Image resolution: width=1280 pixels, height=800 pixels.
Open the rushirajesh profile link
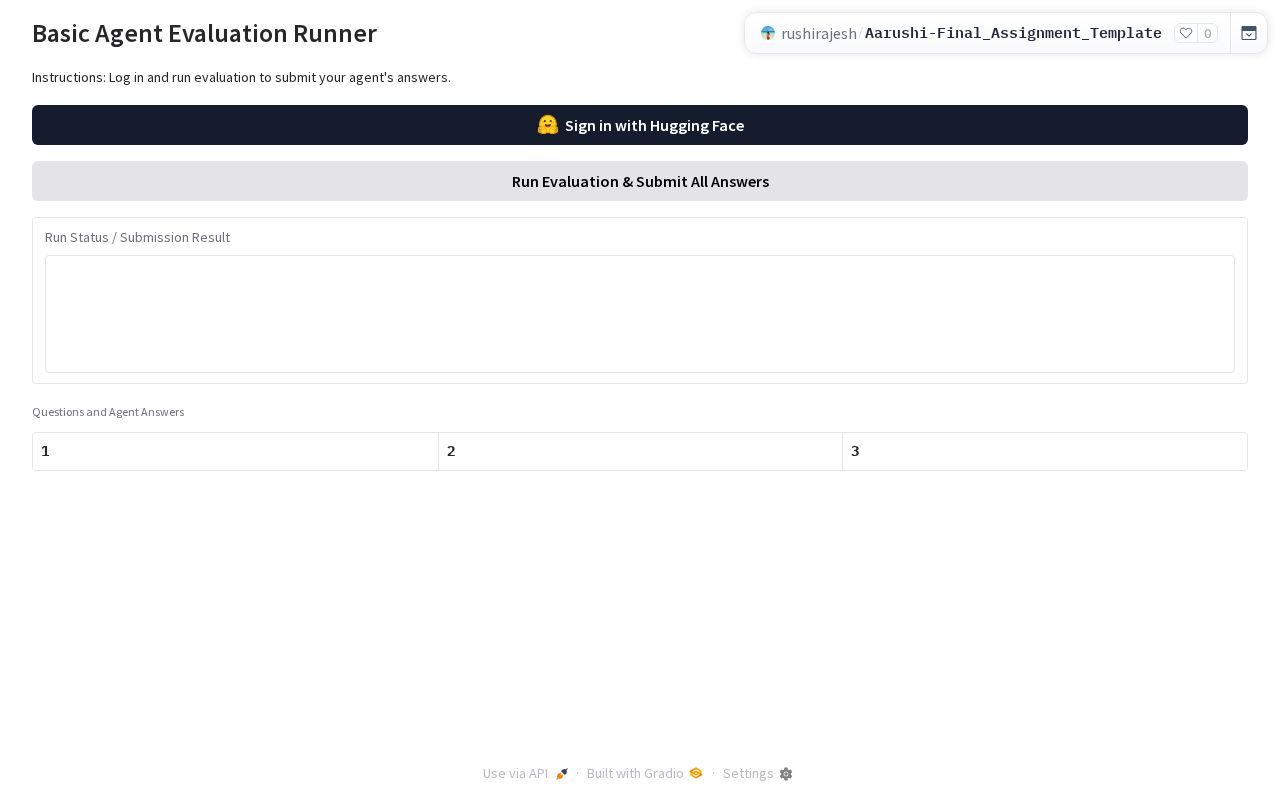point(818,33)
